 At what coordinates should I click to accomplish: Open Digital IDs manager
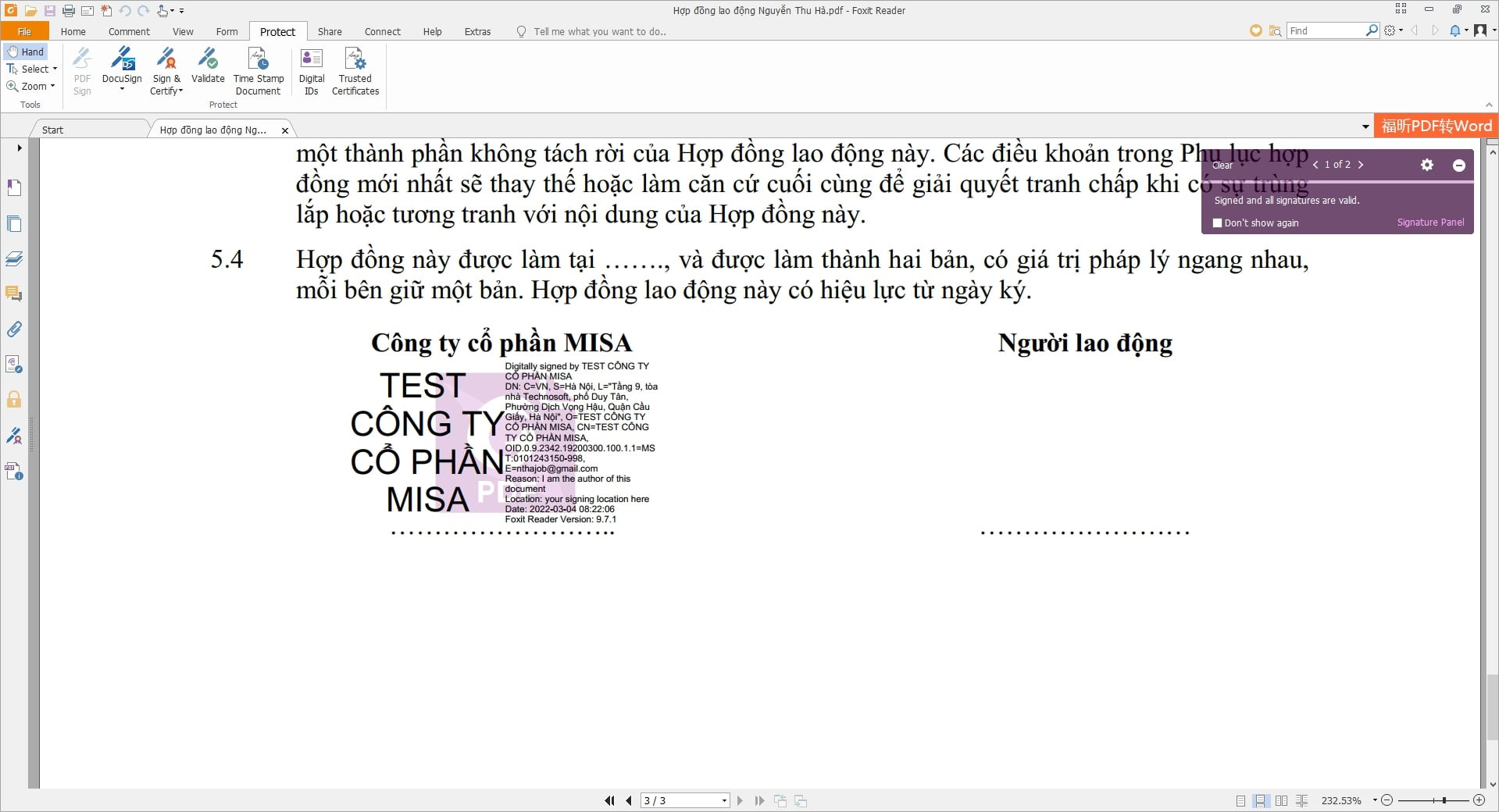coord(311,61)
